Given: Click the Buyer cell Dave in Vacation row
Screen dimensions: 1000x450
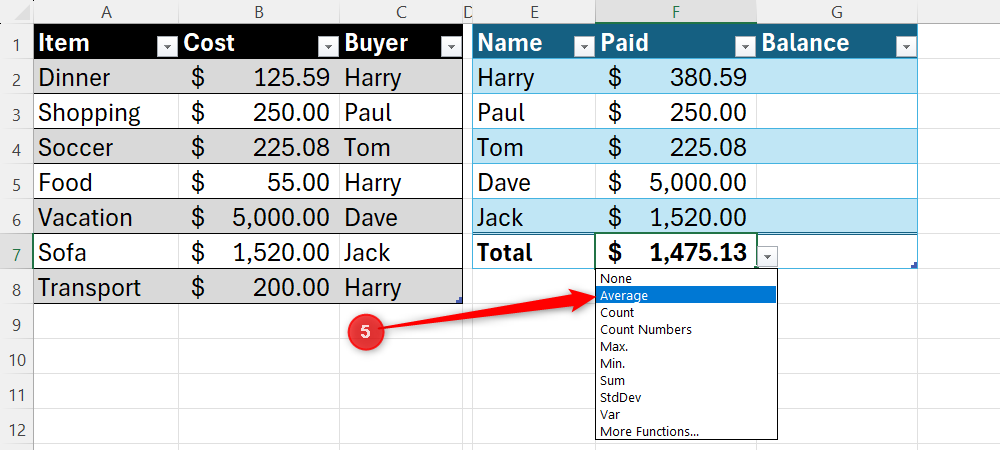Looking at the screenshot, I should tap(401, 217).
